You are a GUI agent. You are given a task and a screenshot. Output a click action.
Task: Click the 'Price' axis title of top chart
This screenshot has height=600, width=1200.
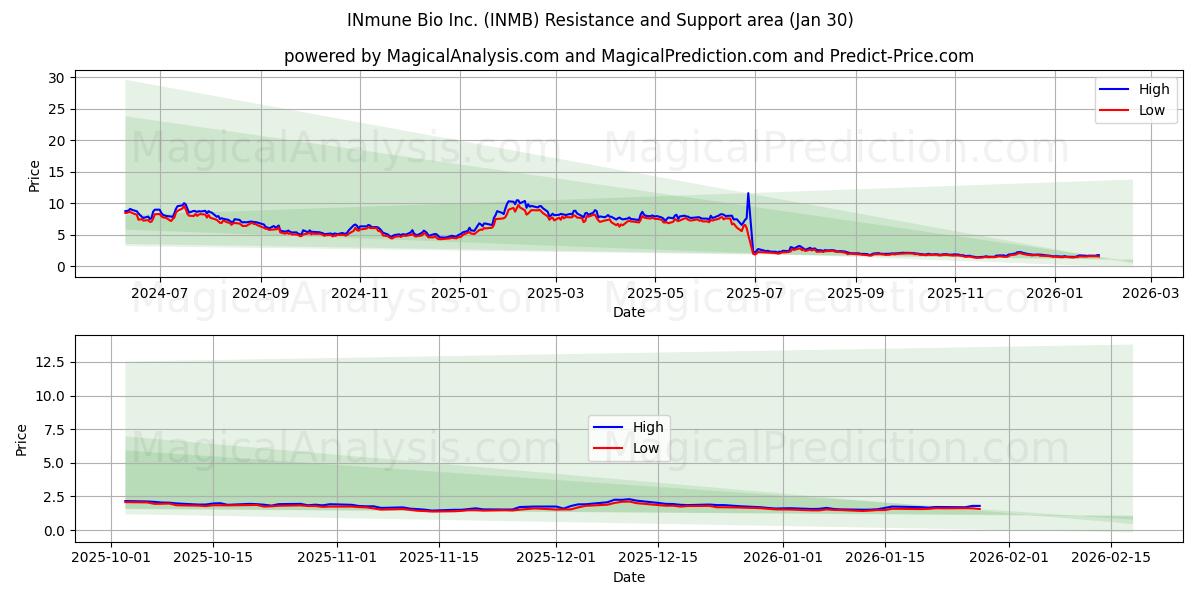point(35,176)
